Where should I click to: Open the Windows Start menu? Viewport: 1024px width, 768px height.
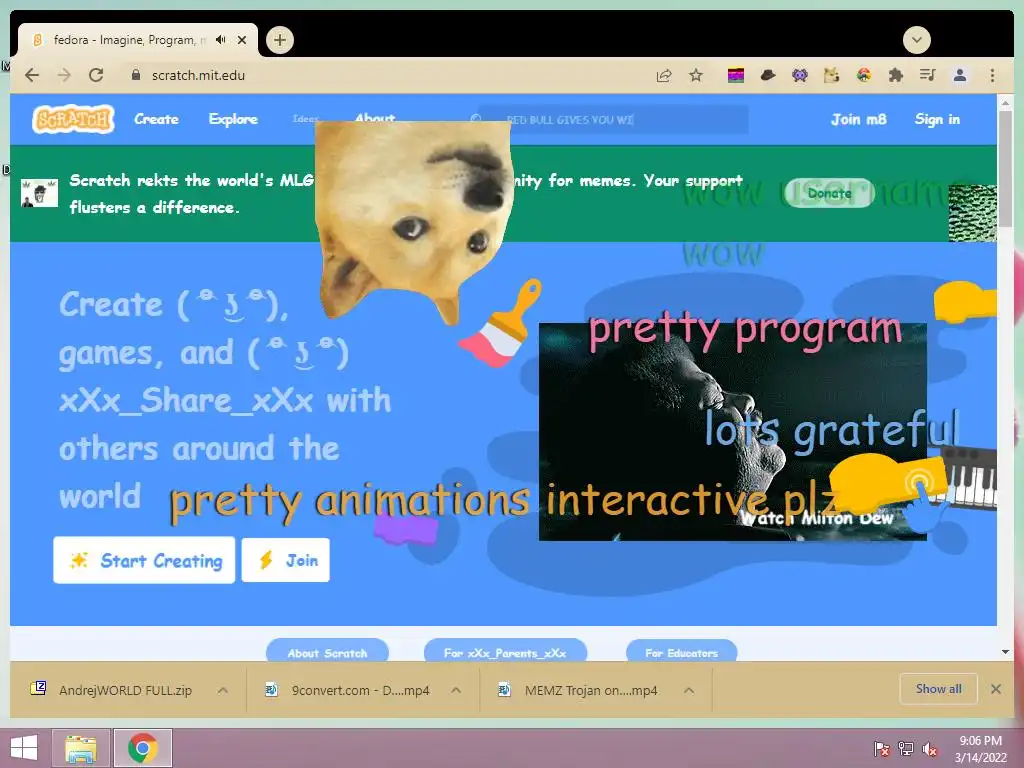pyautogui.click(x=24, y=748)
